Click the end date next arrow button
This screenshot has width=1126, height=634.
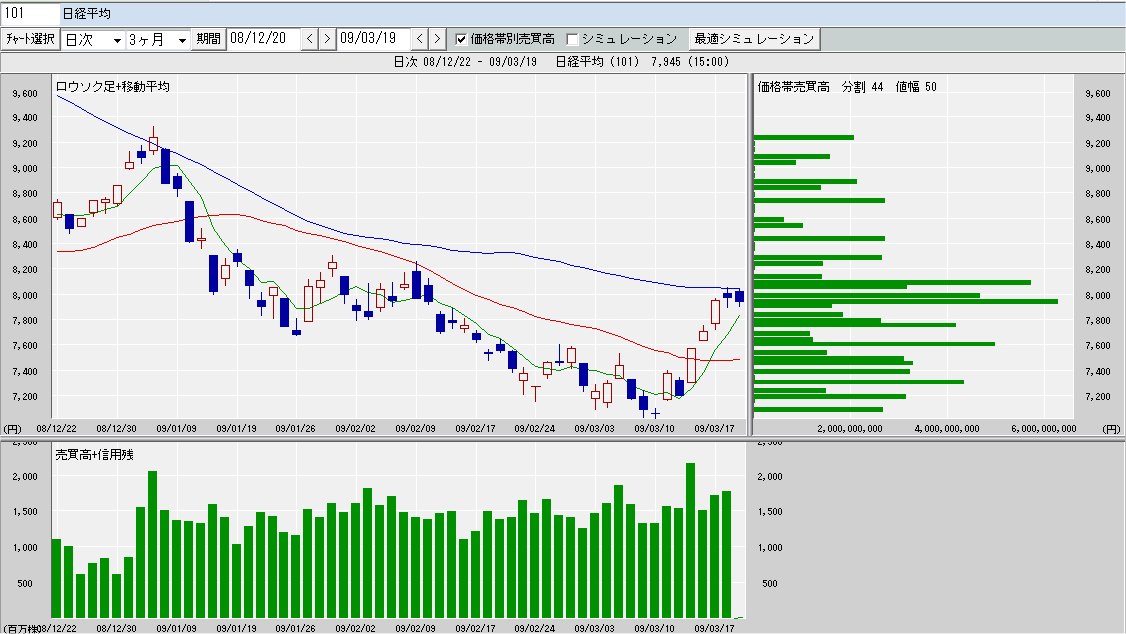pyautogui.click(x=436, y=39)
